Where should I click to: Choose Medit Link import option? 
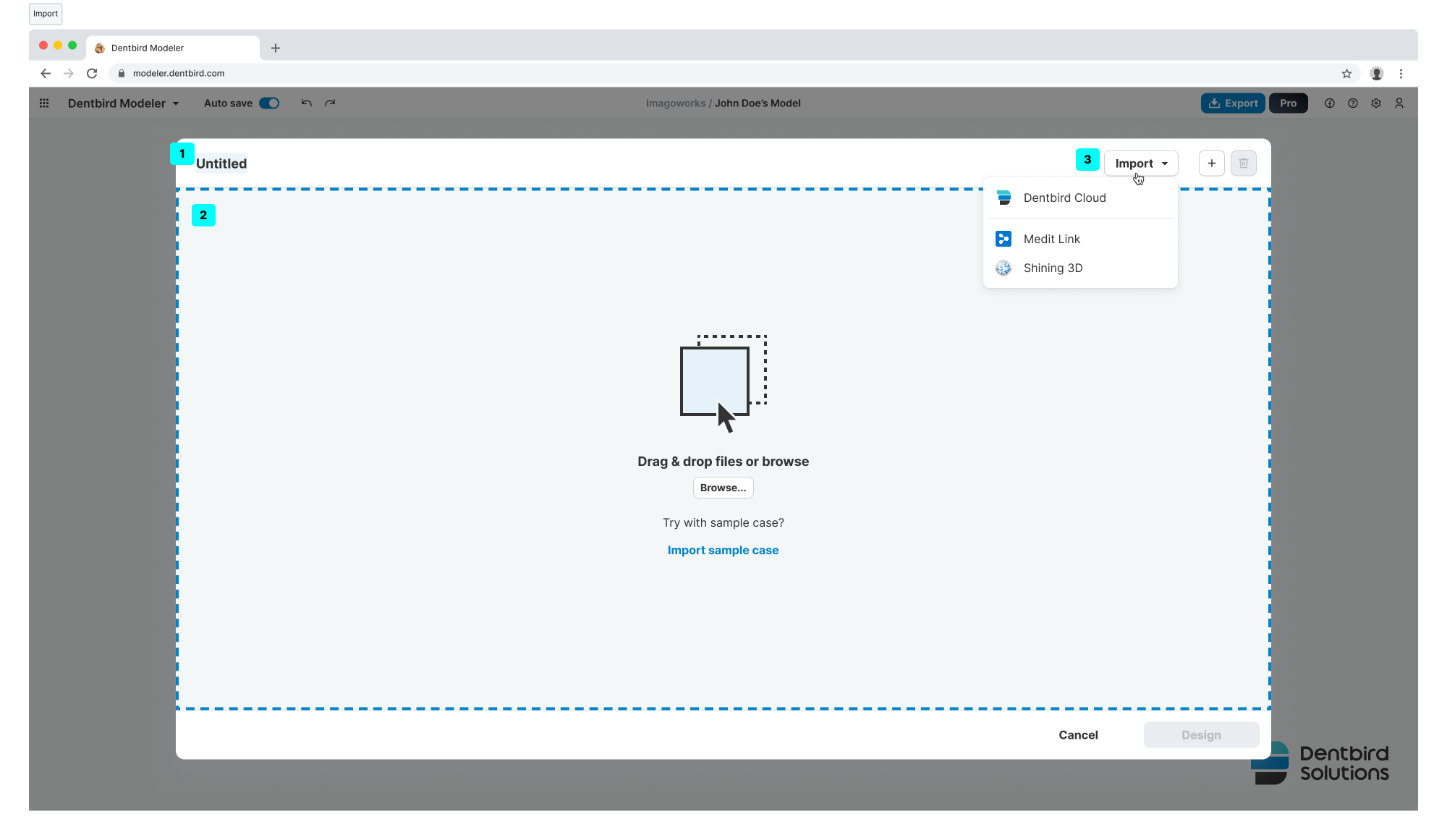pyautogui.click(x=1051, y=239)
